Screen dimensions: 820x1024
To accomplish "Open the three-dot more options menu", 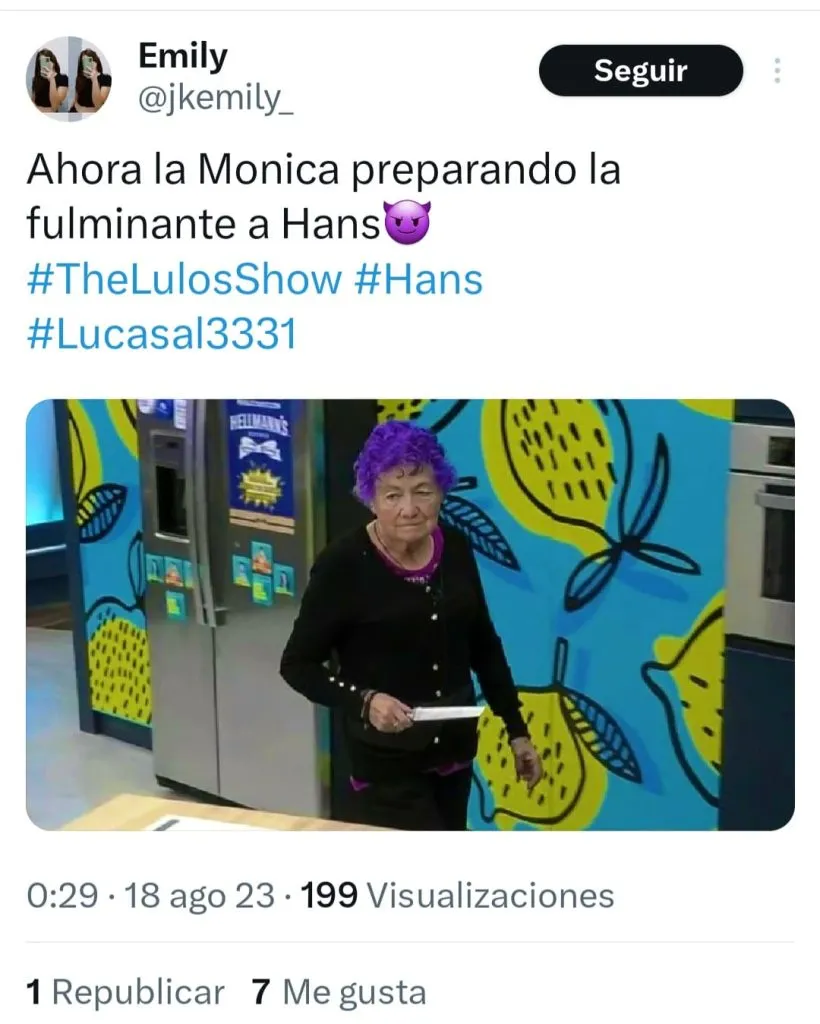I will point(777,71).
